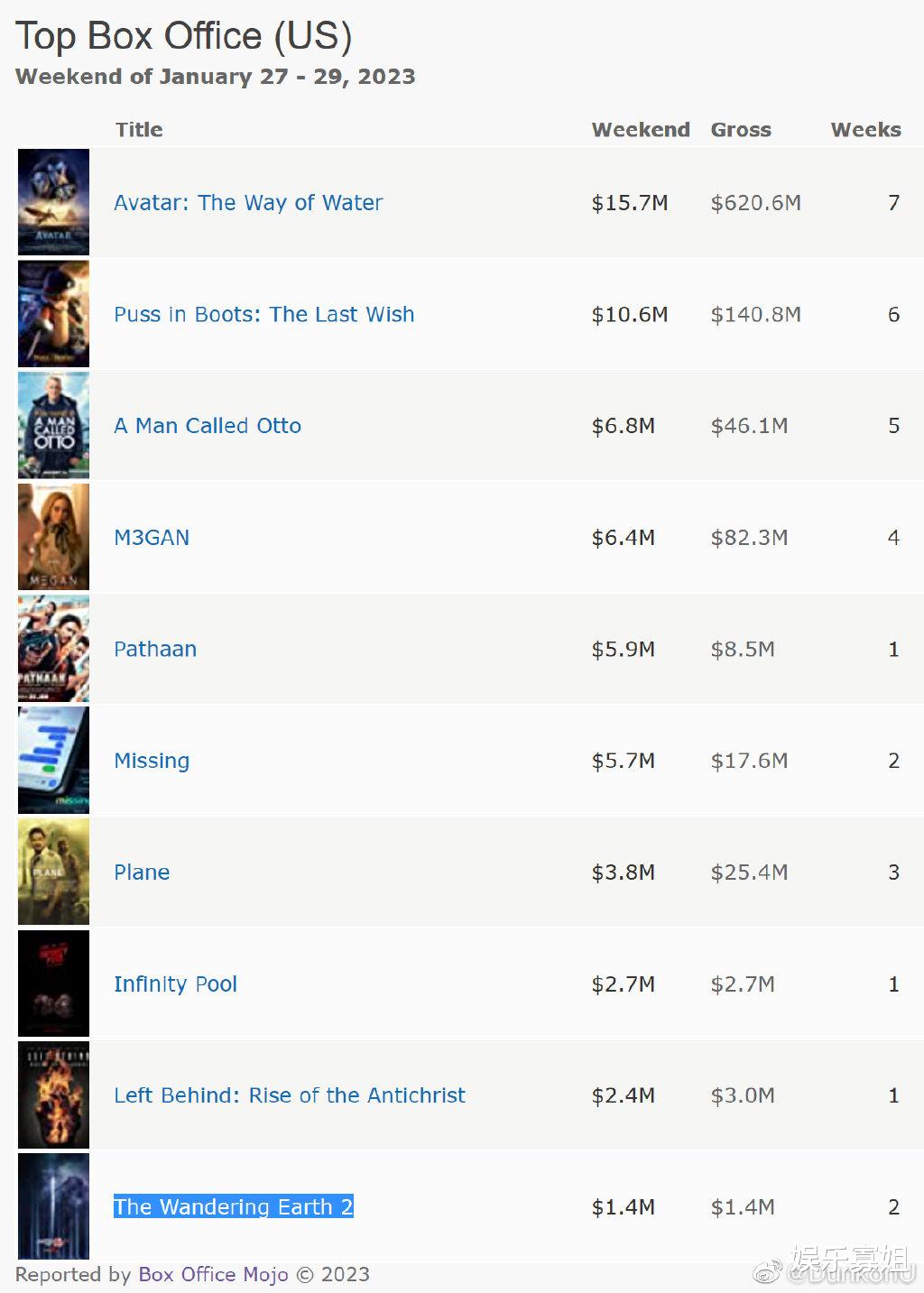The image size is (924, 1293).
Task: Open the Avatar: The Way of Water link
Action: 248,203
